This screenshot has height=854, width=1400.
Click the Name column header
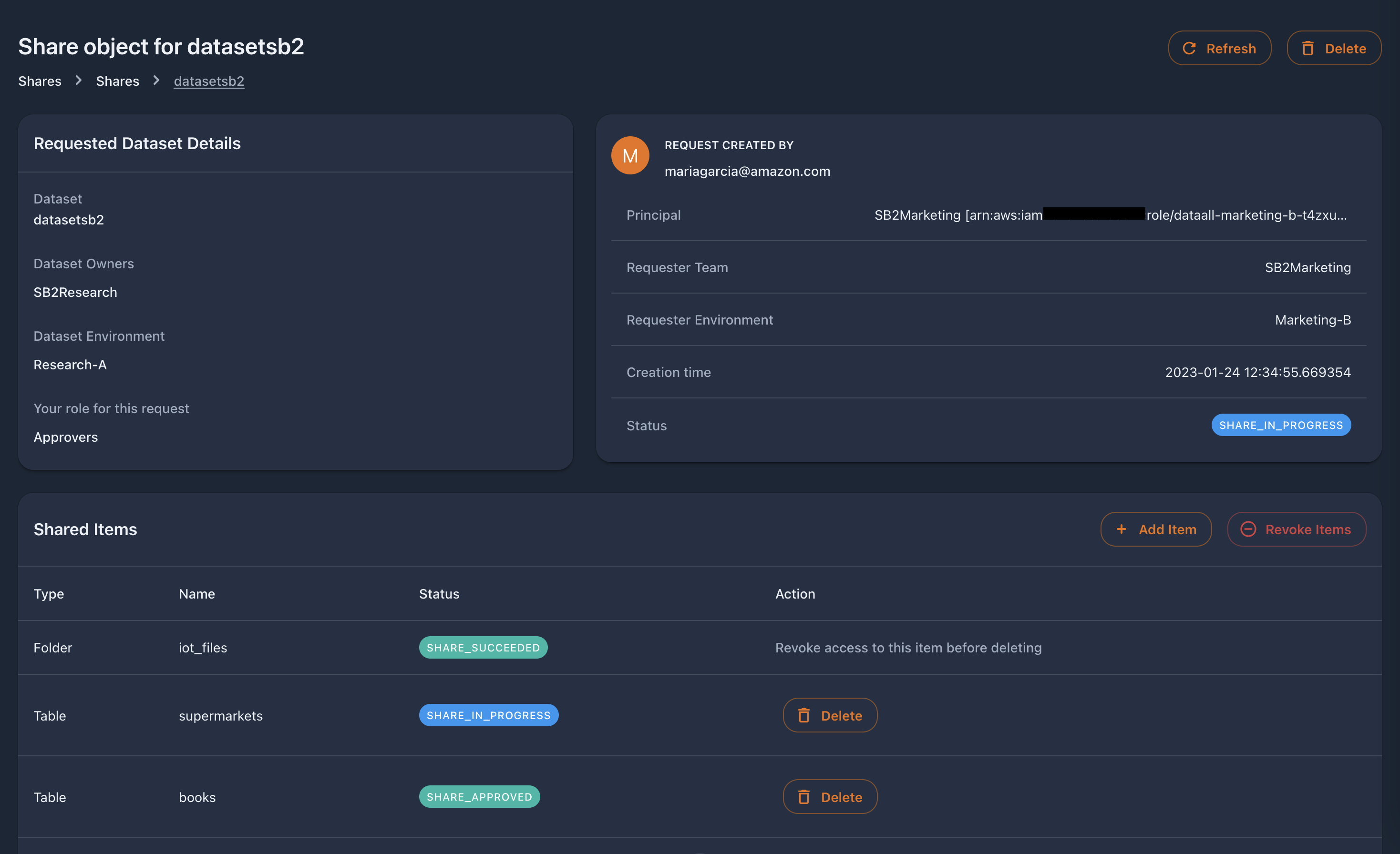click(197, 594)
